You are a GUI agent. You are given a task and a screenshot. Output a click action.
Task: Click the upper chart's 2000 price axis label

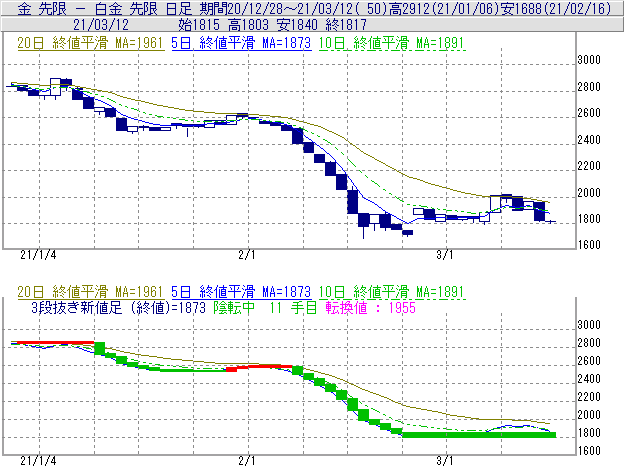click(x=589, y=193)
